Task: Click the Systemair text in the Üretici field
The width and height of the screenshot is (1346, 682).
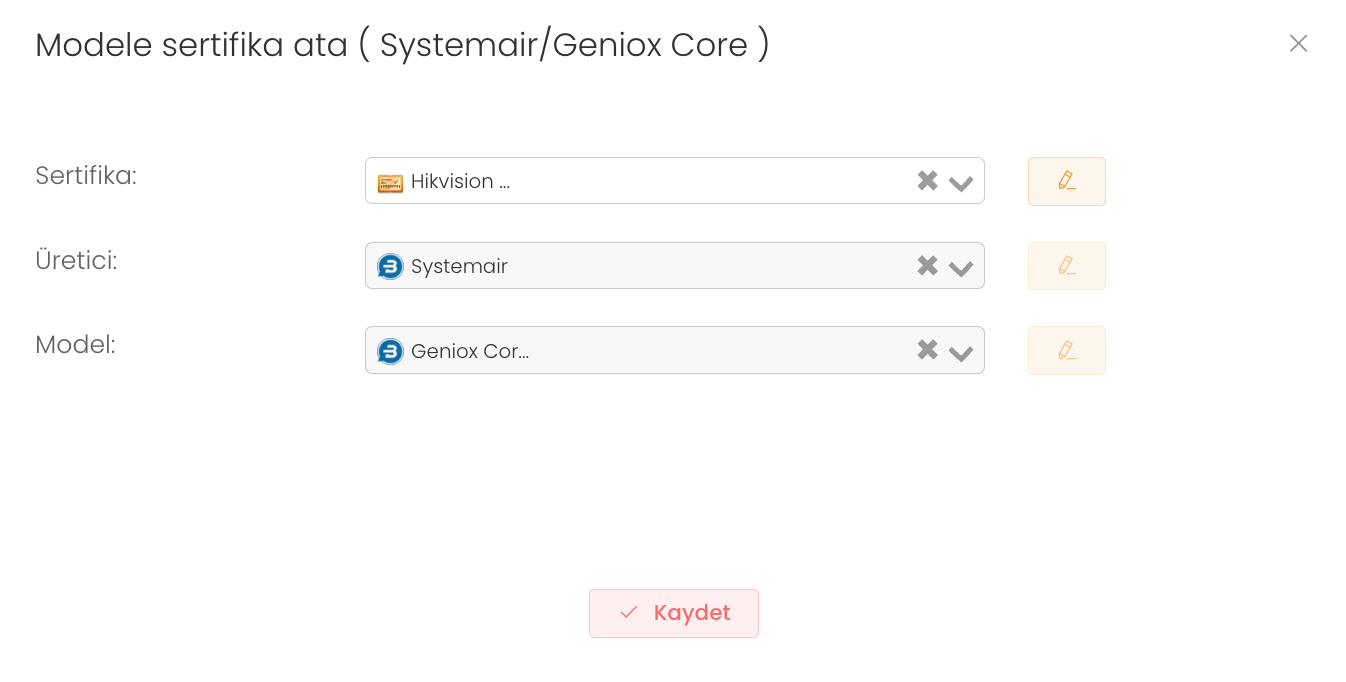Action: click(459, 267)
